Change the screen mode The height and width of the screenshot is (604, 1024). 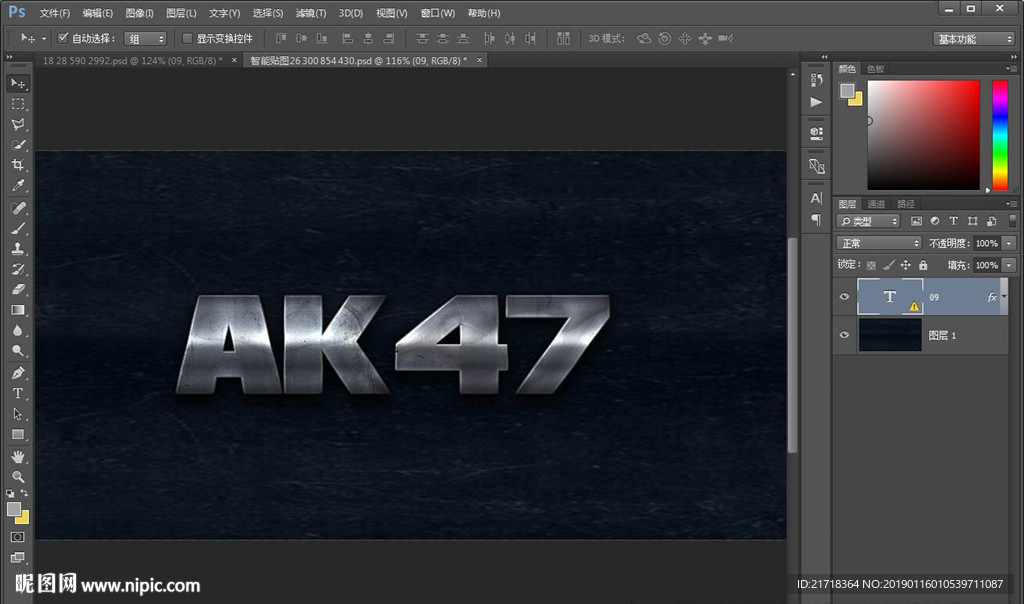pyautogui.click(x=18, y=557)
